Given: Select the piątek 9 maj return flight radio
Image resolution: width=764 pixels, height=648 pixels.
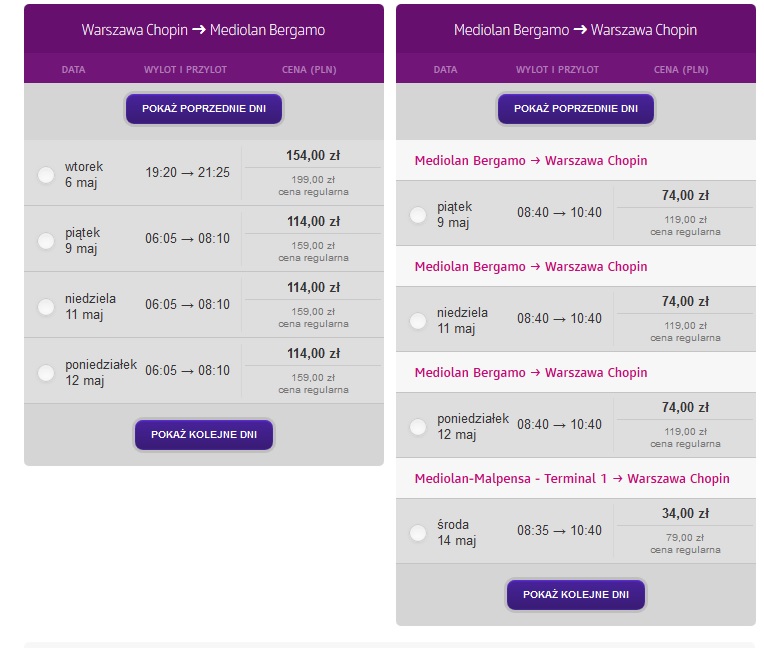Looking at the screenshot, I should pos(418,214).
